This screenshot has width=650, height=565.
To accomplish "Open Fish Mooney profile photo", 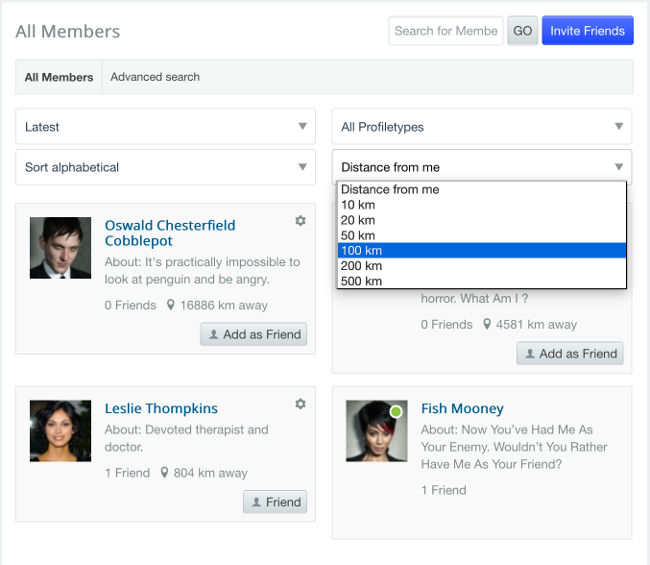I will [377, 431].
